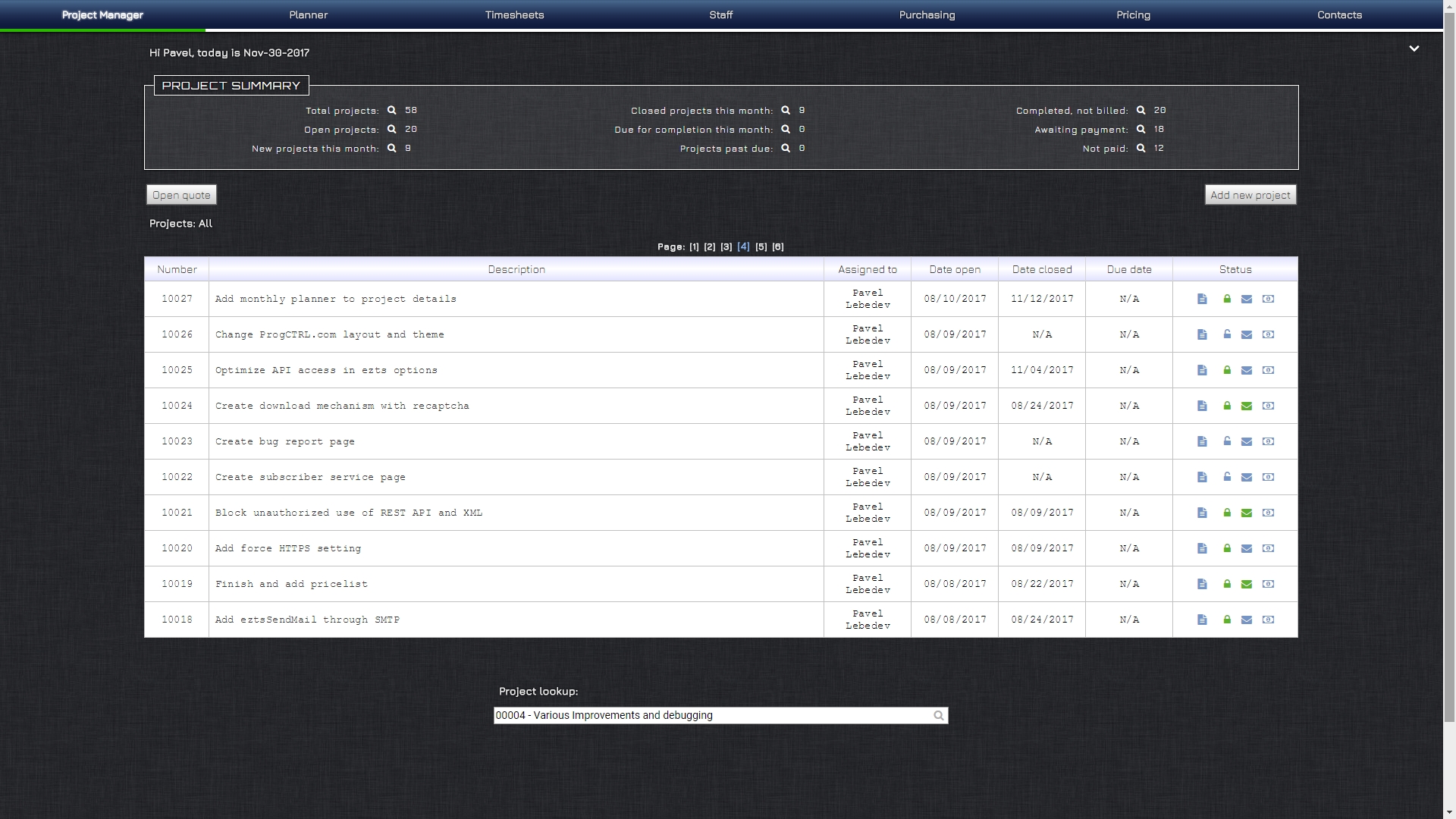
Task: Click document icon for project 10023
Action: coord(1202,441)
